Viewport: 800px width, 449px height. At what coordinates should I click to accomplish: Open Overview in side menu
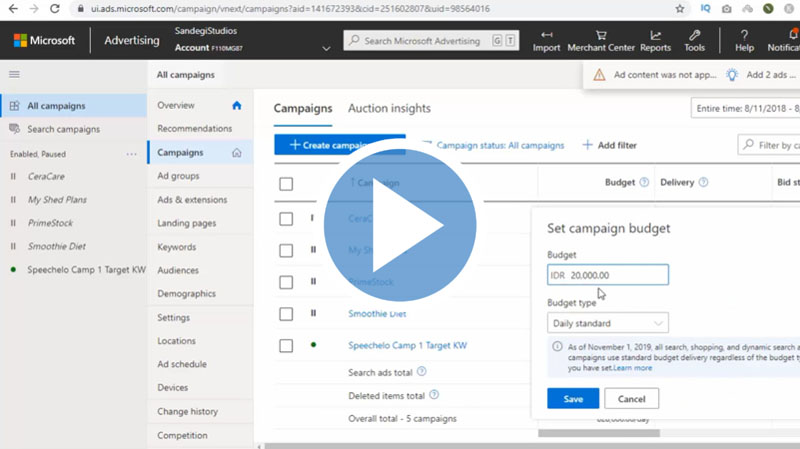pyautogui.click(x=176, y=105)
